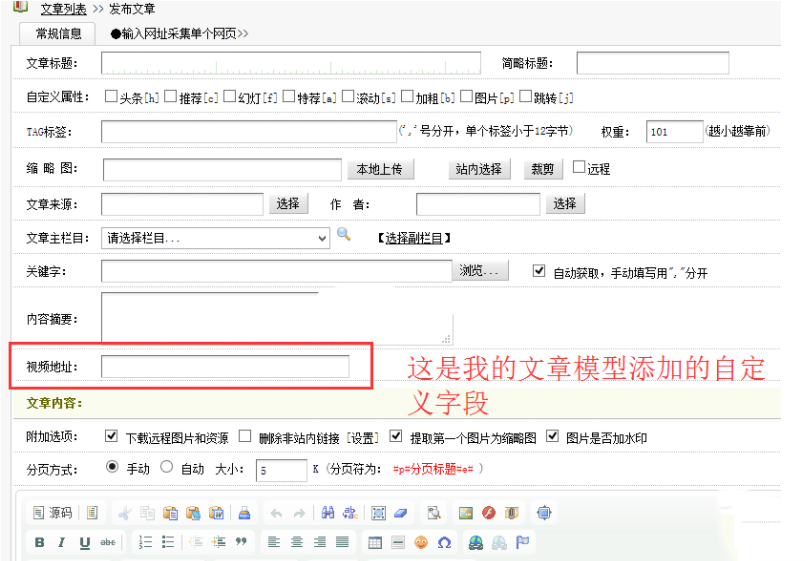Toggle 图片是否加水印 checkbox
The height and width of the screenshot is (561, 806).
[x=553, y=437]
